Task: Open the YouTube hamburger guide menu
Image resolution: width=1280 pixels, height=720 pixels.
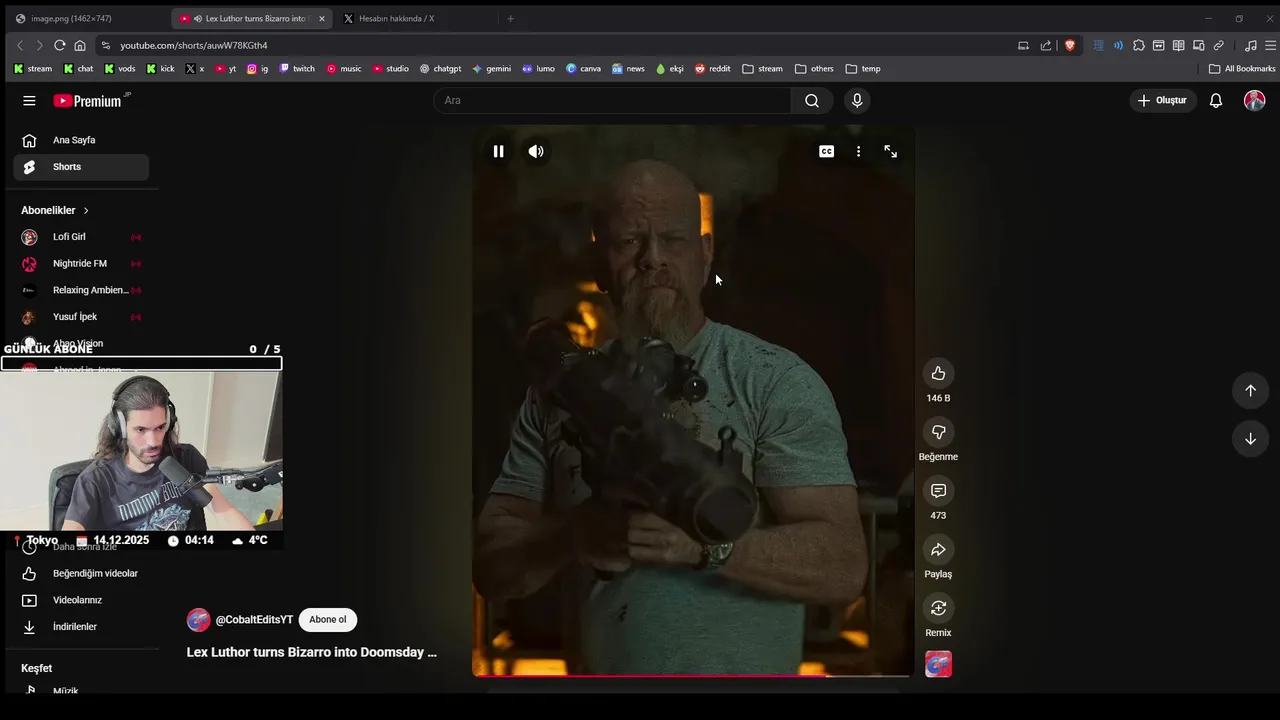Action: click(x=29, y=100)
